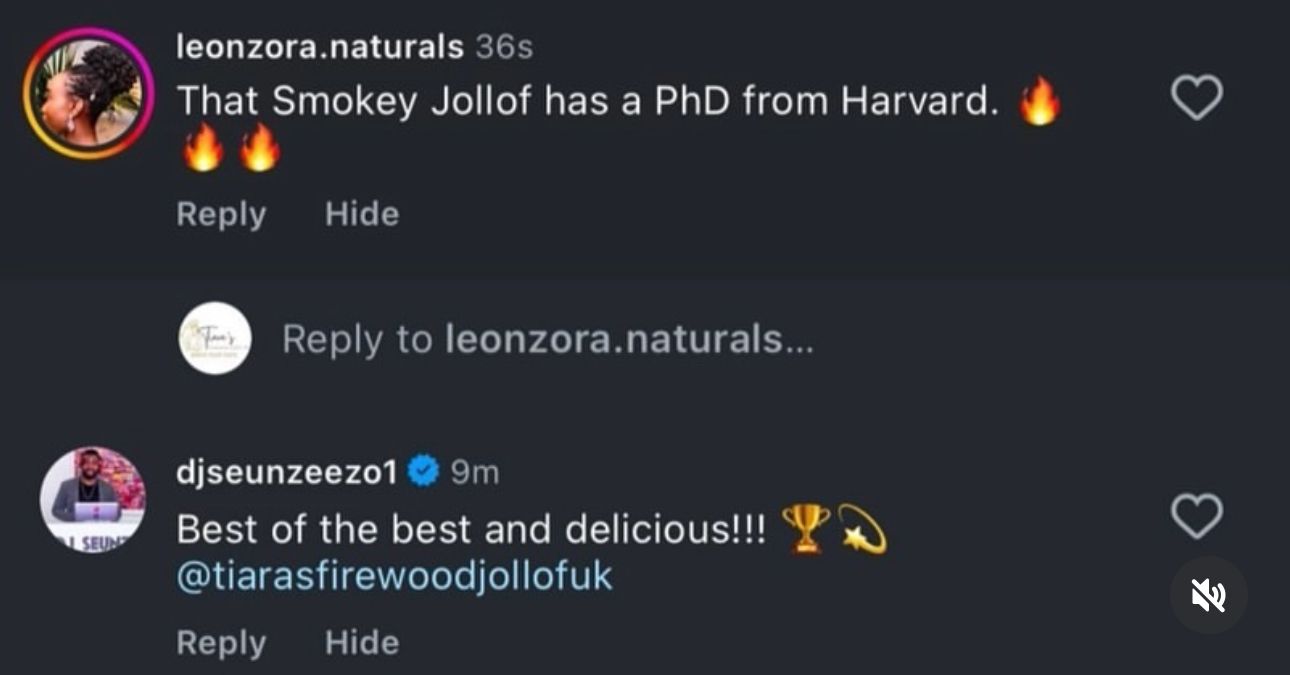Open djseunzeezo1 profile picture
The image size is (1290, 675).
coord(92,498)
